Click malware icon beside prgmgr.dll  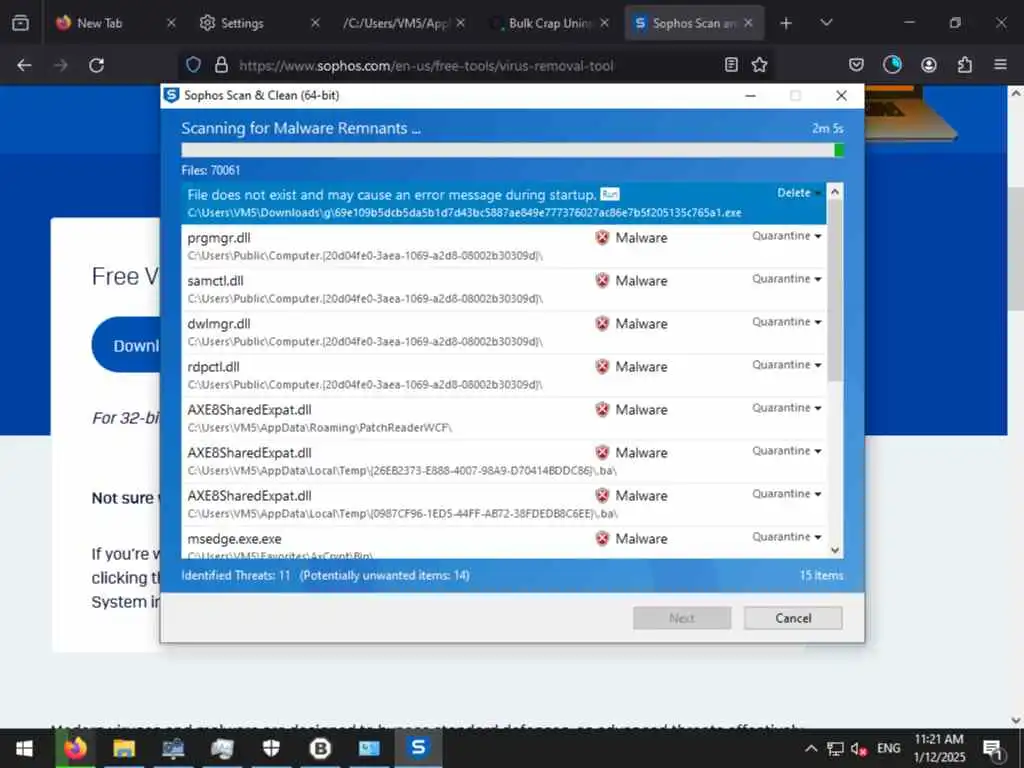[602, 237]
